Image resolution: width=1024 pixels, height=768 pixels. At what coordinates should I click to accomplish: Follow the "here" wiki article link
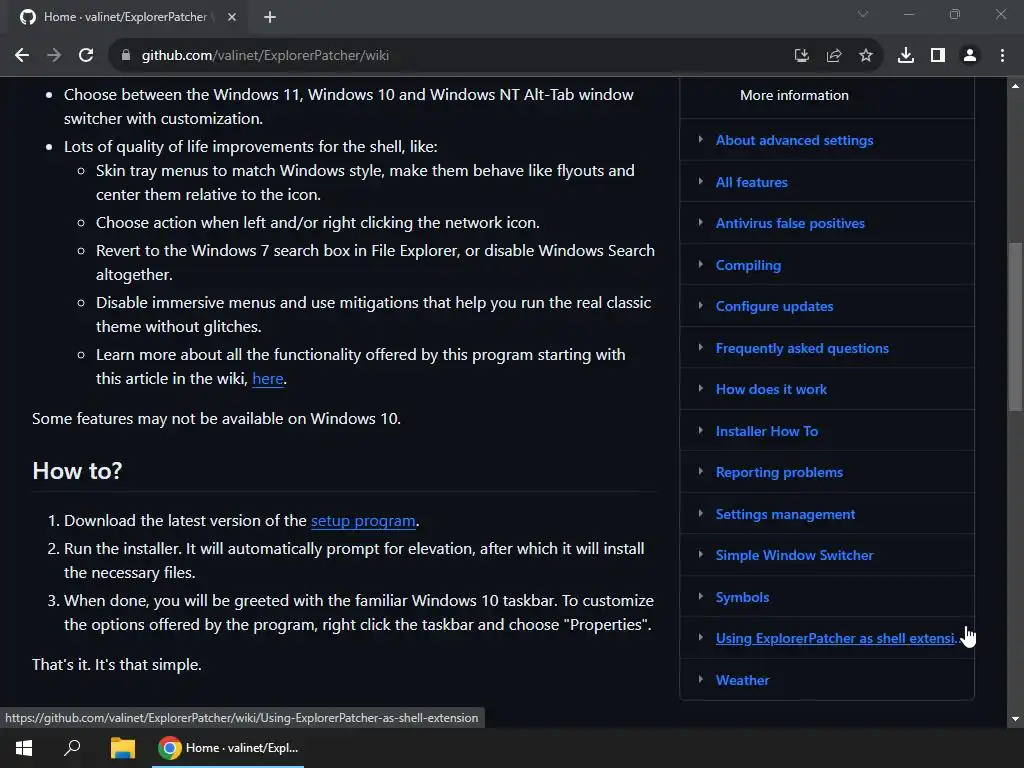tap(268, 379)
